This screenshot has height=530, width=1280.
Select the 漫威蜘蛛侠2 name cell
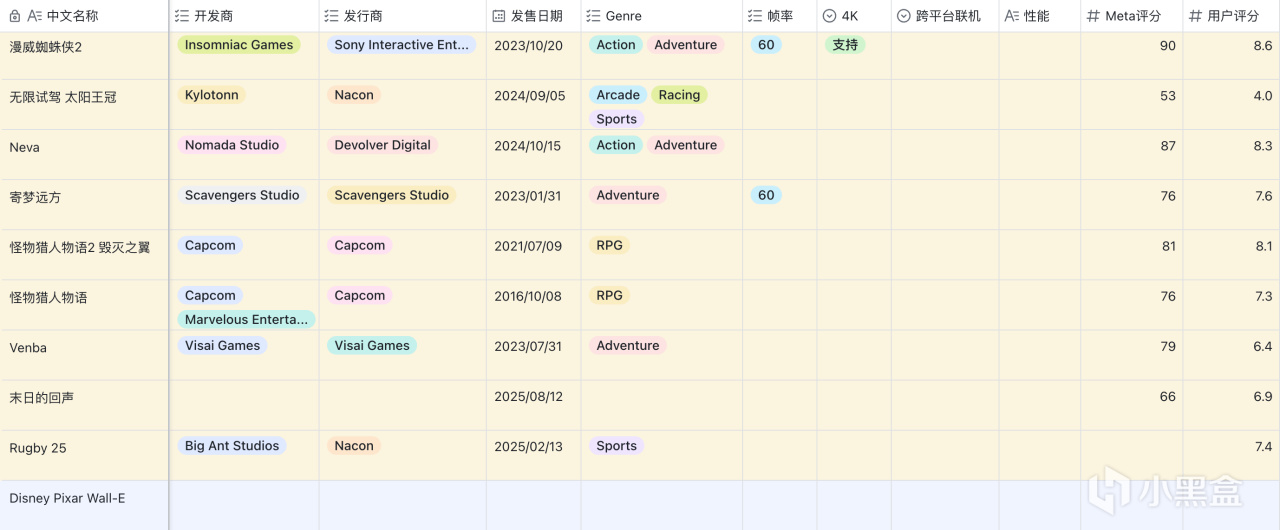84,55
